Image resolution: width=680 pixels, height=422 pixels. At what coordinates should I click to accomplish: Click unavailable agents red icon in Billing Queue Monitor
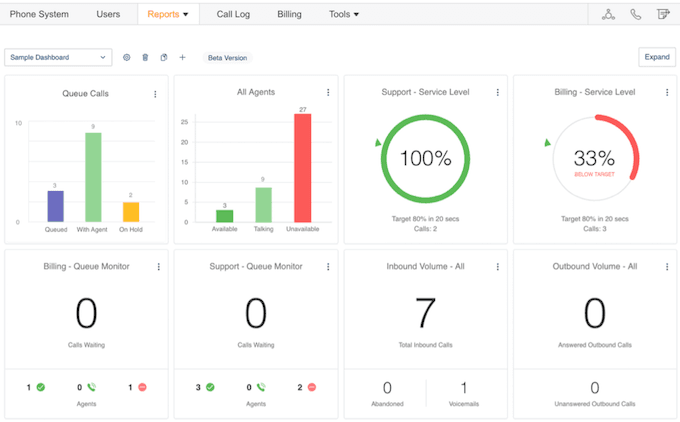point(142,387)
